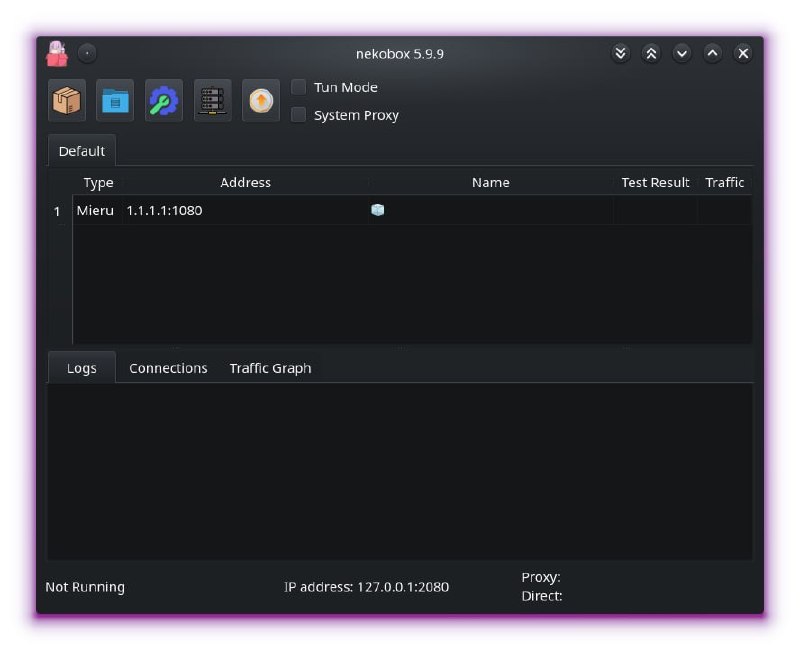Image resolution: width=800 pixels, height=650 pixels.
Task: Click the double up chevron title button
Action: [651, 53]
